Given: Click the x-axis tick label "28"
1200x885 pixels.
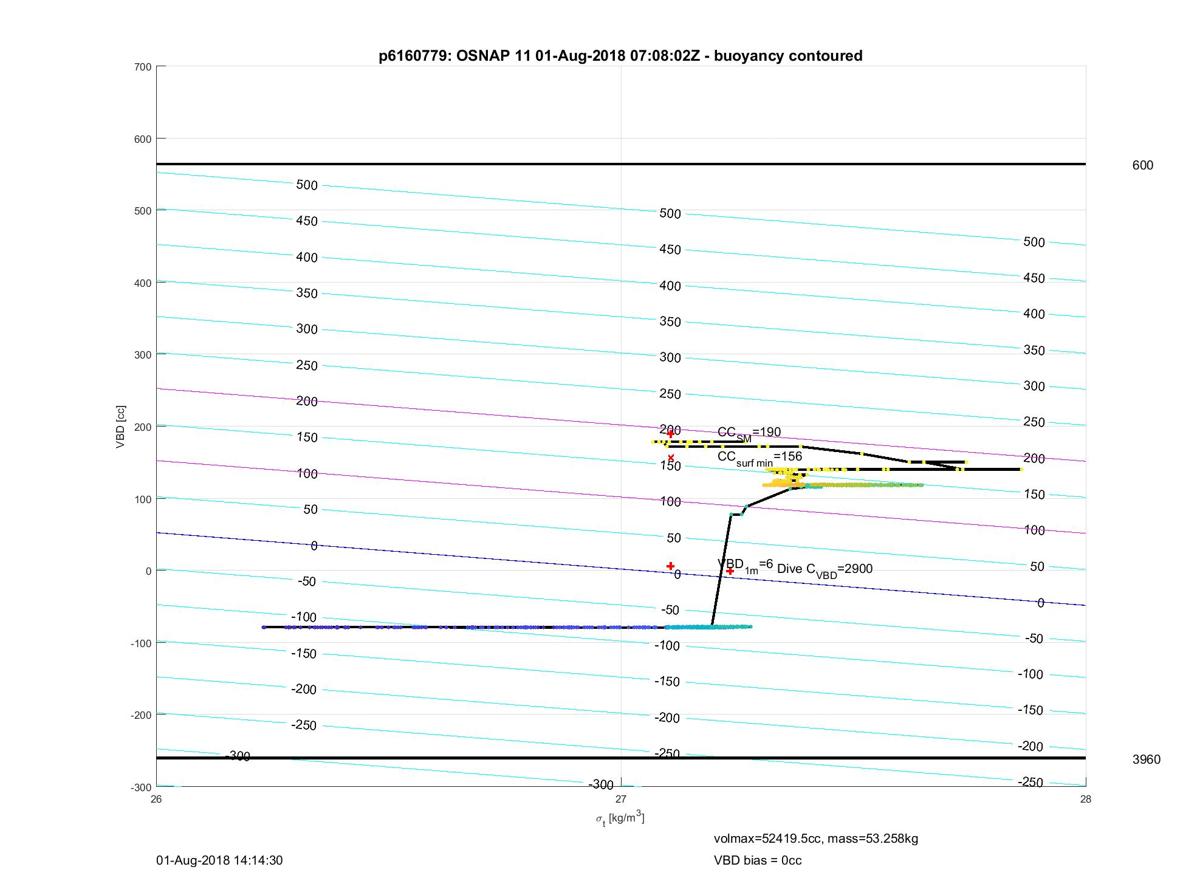Looking at the screenshot, I should point(1086,798).
